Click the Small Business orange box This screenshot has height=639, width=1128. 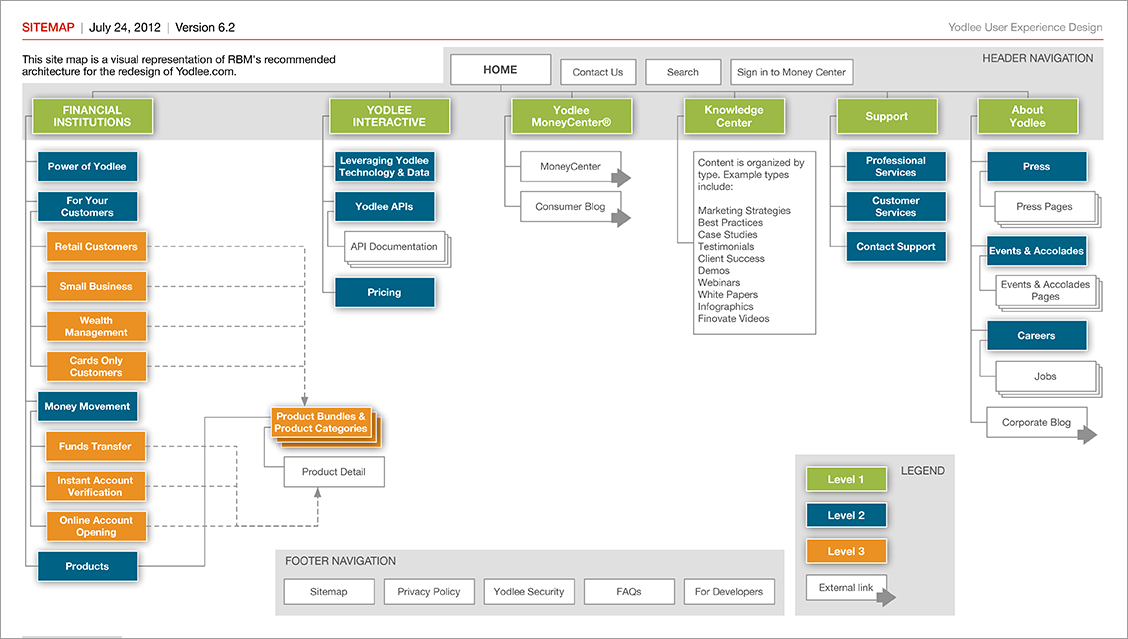(x=96, y=286)
